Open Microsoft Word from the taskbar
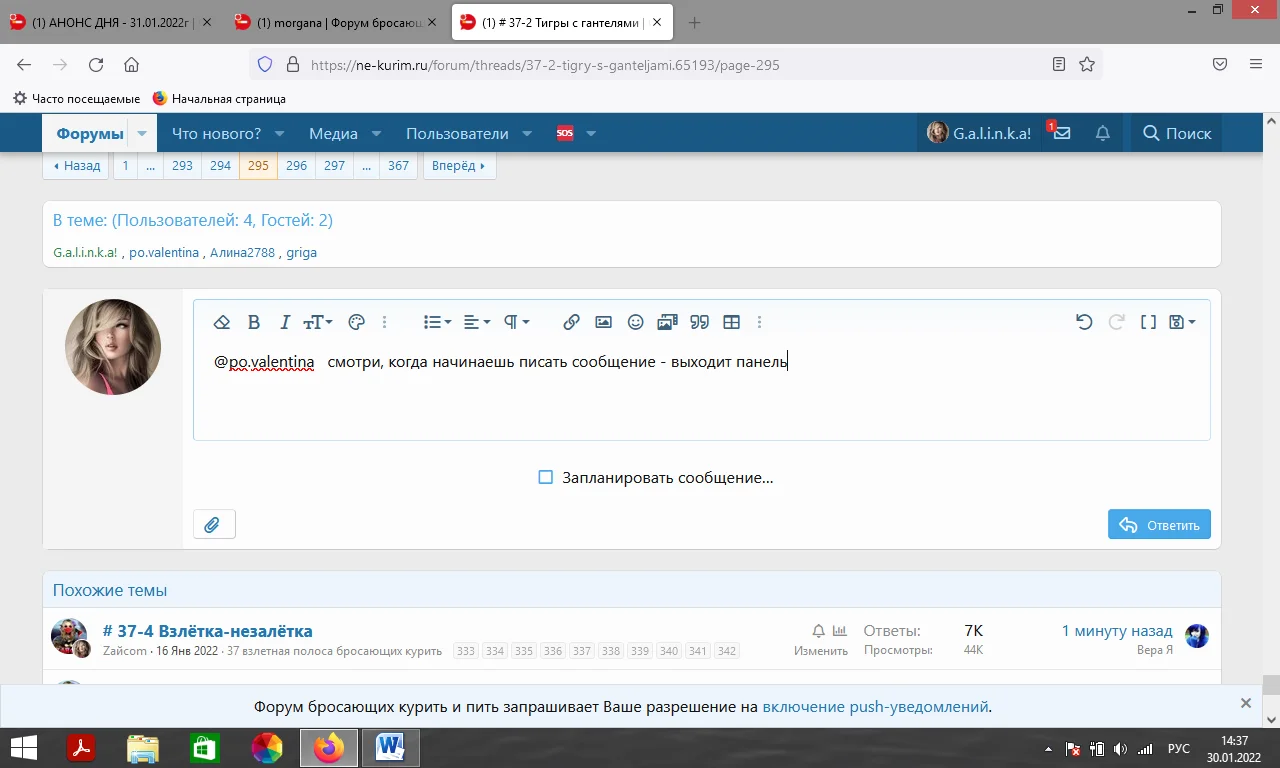Screen dimensions: 1280x768 (x=390, y=748)
